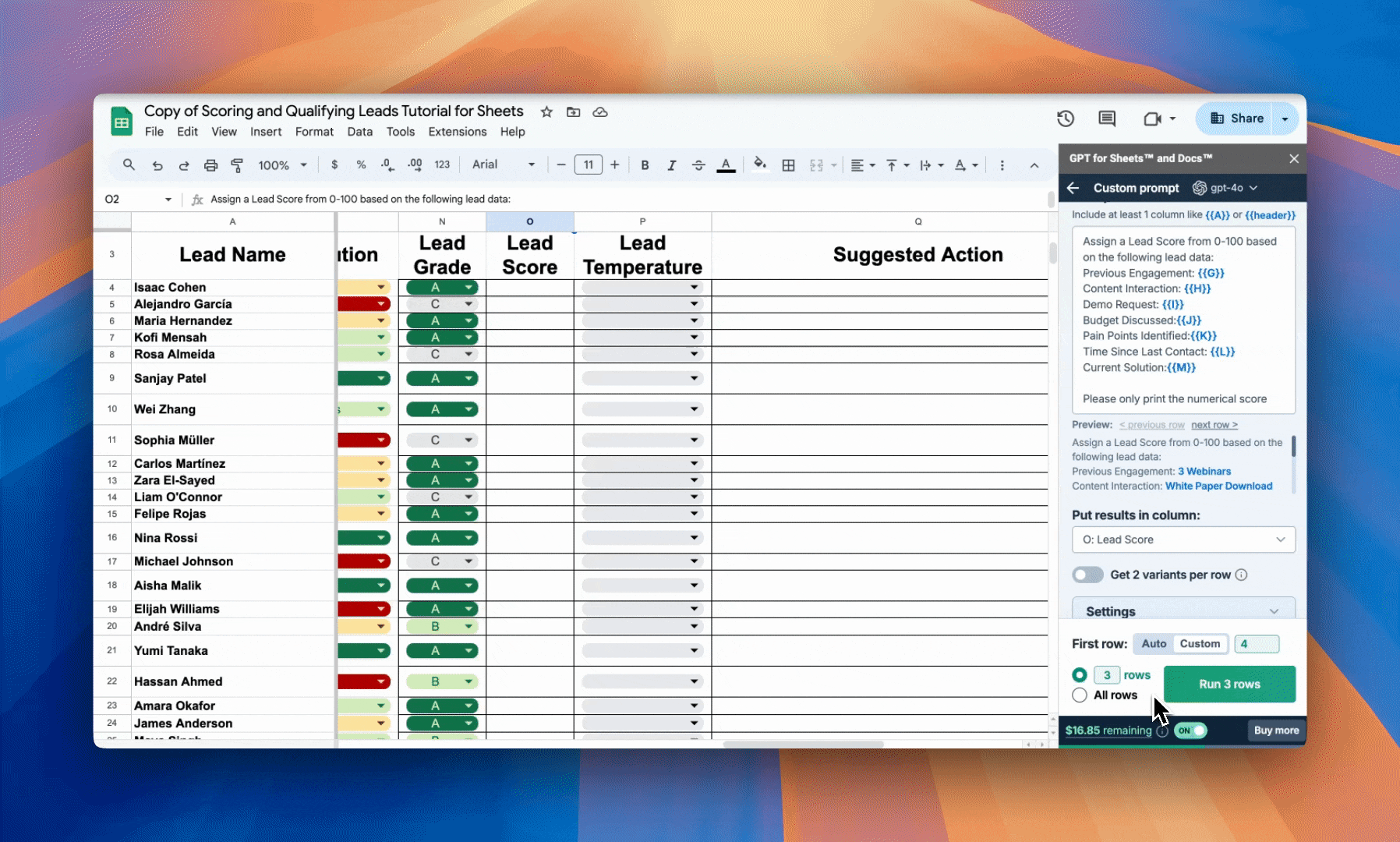The image size is (1400, 842).
Task: Check the cloud document status icon
Action: tap(600, 111)
